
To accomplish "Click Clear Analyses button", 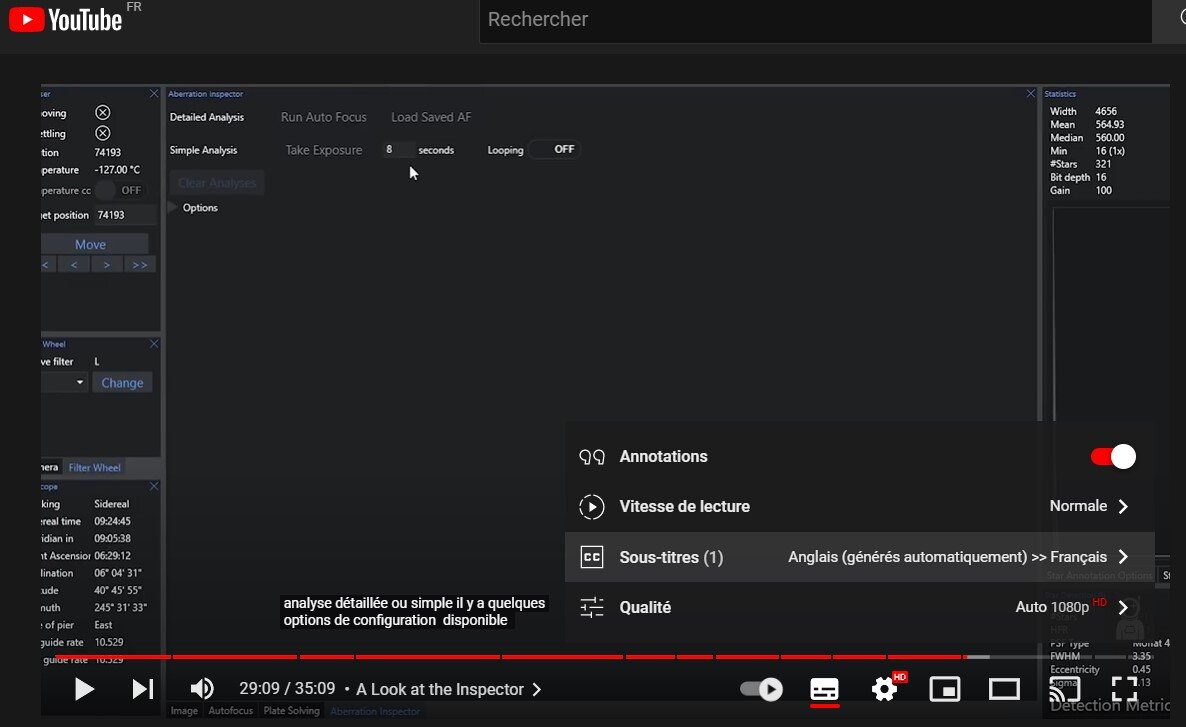I will 217,183.
